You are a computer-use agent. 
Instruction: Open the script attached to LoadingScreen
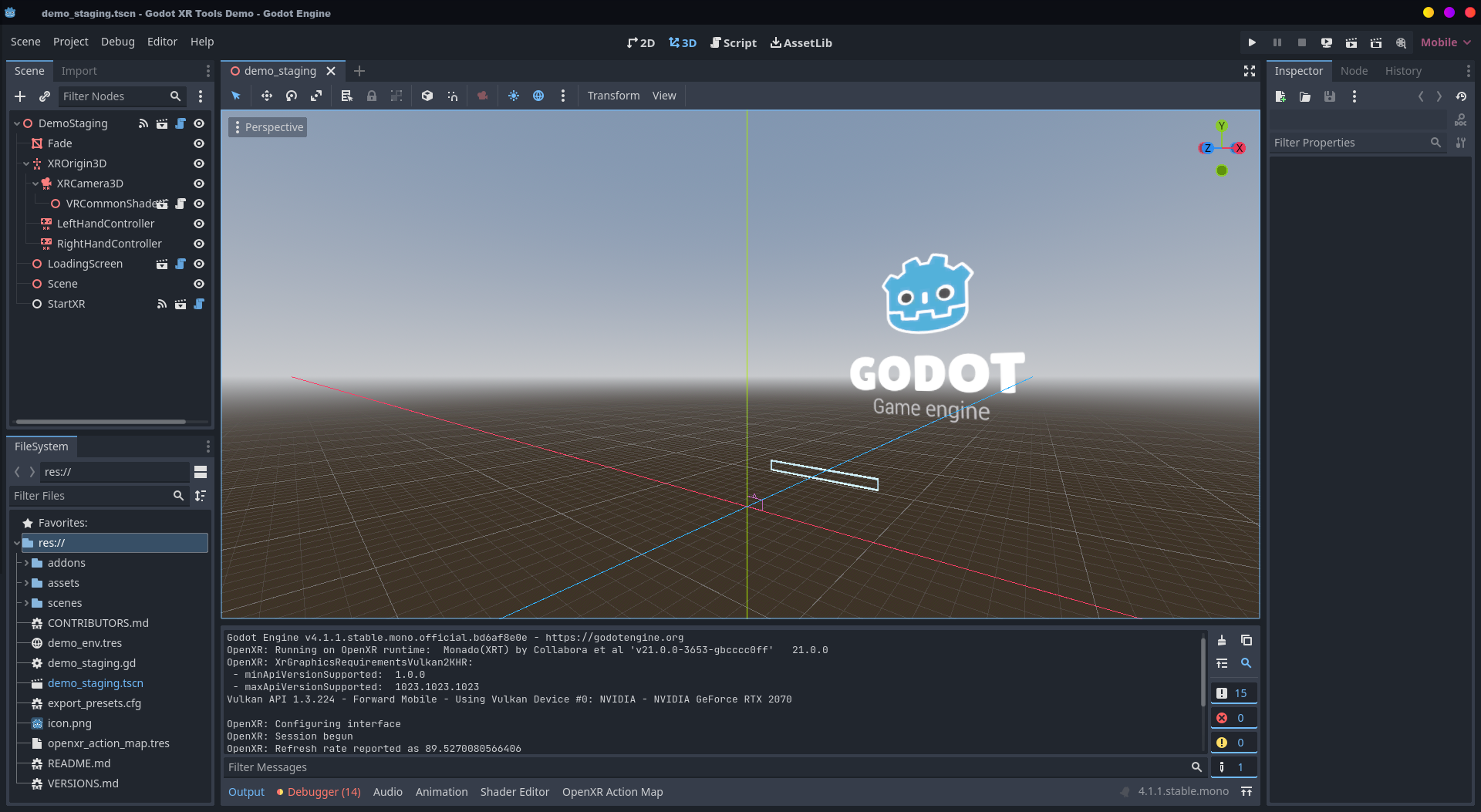(180, 264)
